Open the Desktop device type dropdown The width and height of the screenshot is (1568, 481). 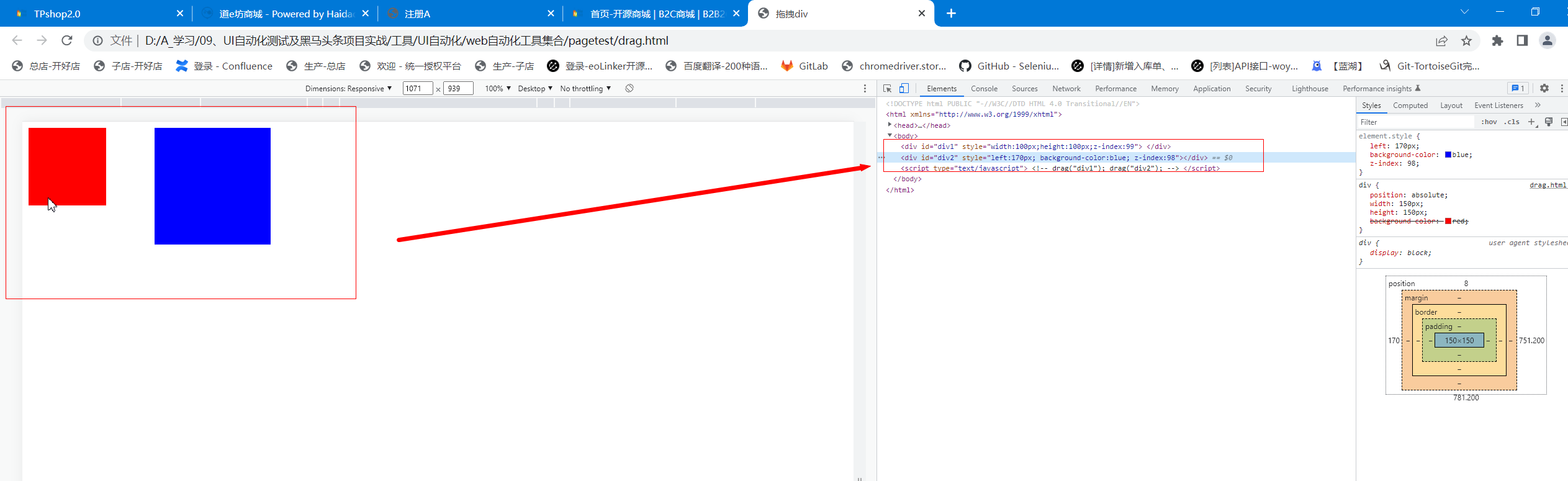(x=535, y=89)
